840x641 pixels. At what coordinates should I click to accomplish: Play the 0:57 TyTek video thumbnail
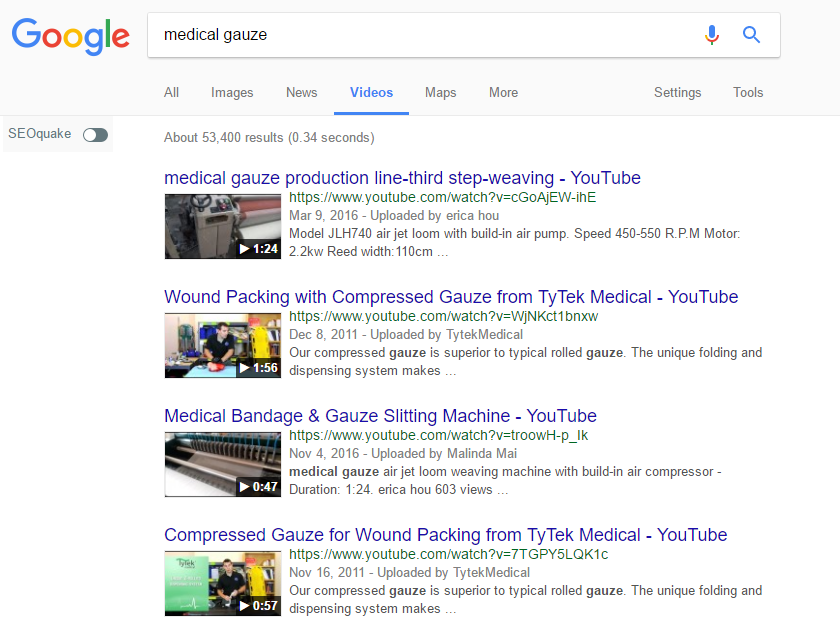[x=223, y=583]
